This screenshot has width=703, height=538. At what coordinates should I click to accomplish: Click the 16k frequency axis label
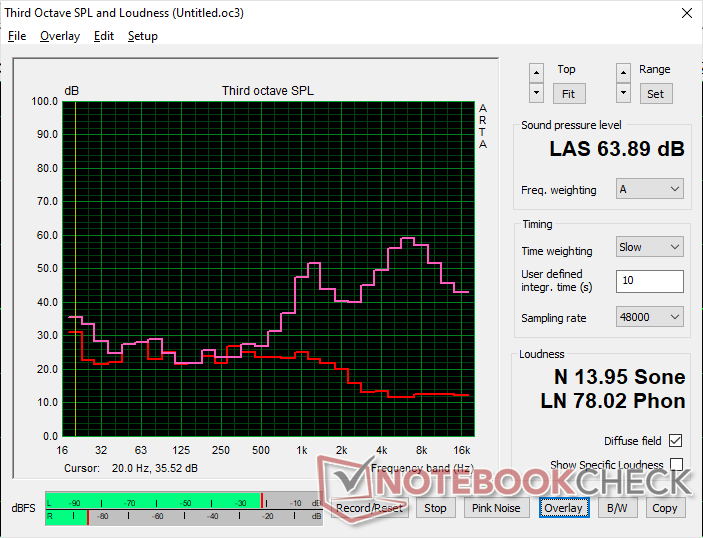point(461,450)
